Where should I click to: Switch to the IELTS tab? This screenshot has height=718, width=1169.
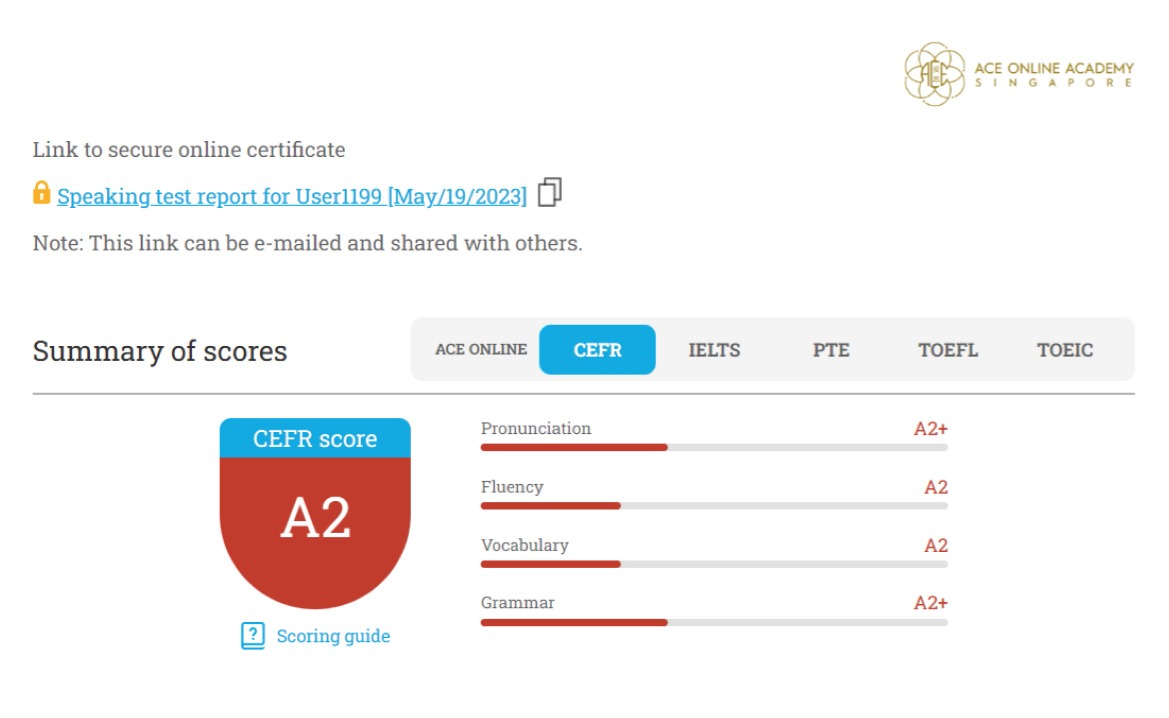[x=714, y=350]
